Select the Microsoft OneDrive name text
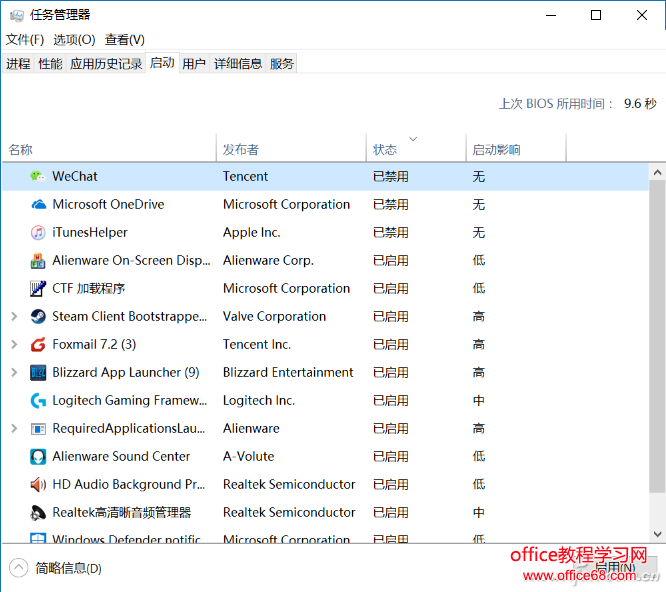Screen dimensions: 666x592 pos(108,204)
